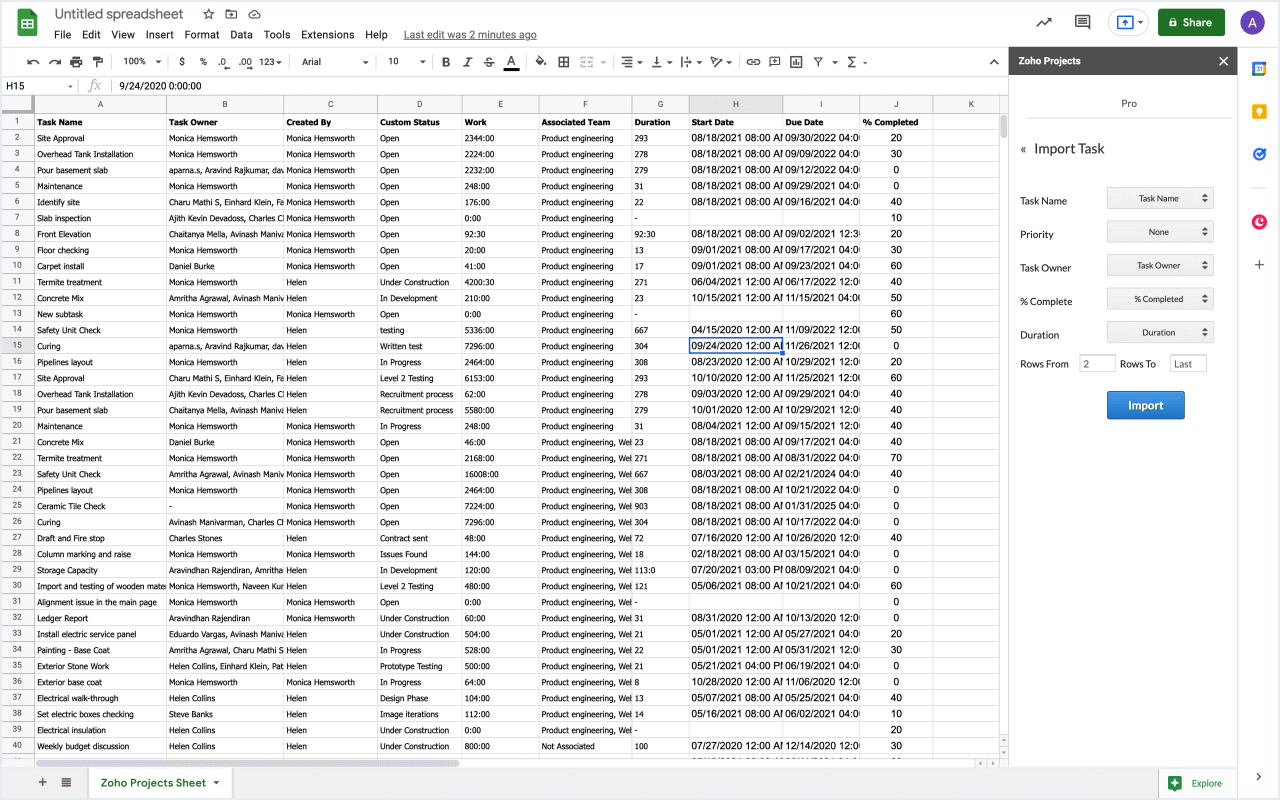Open 'Last edit was 2 minutes ago' history link
Screen dimensions: 1280x800
point(470,34)
